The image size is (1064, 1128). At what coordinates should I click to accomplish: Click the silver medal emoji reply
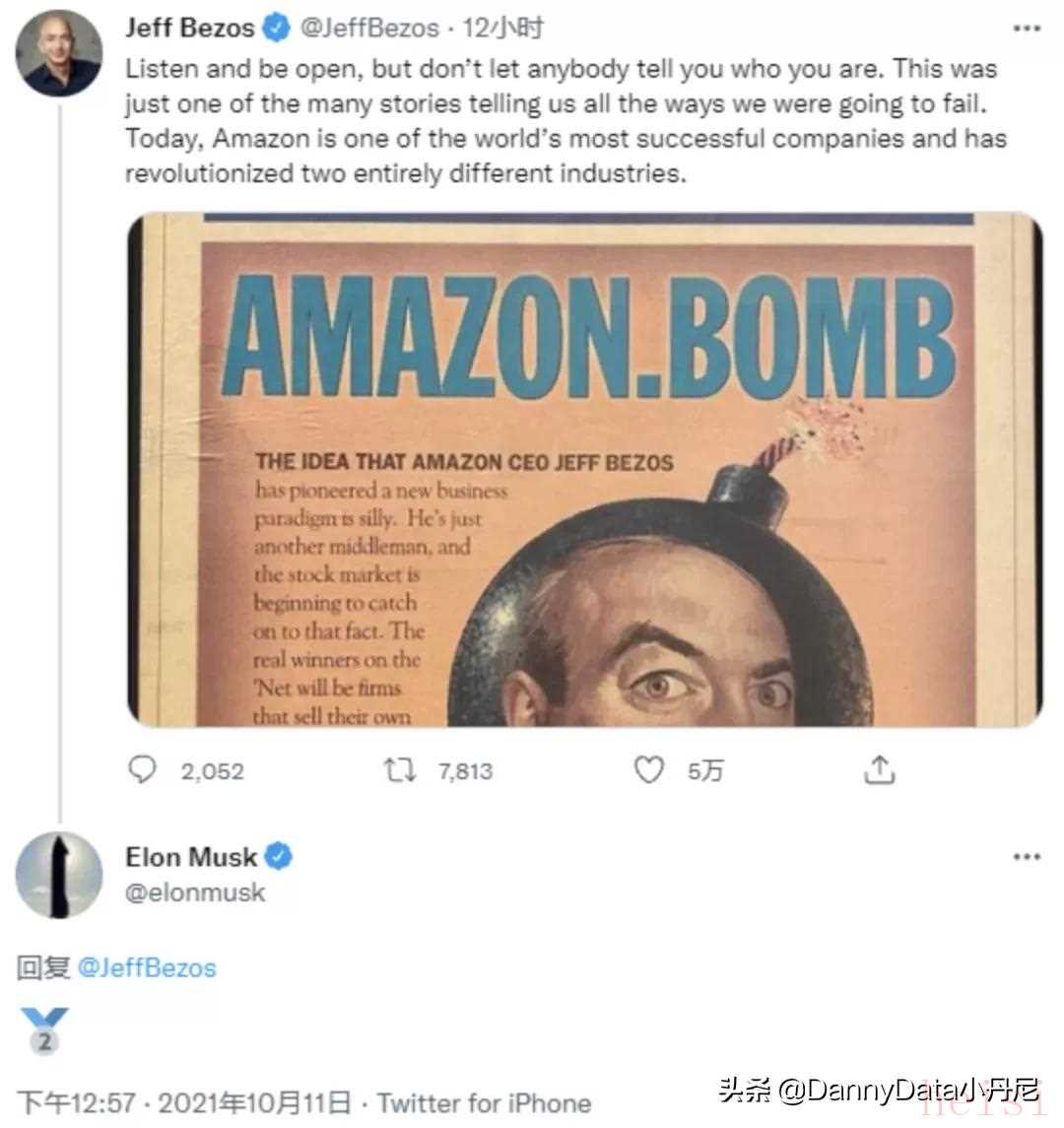[43, 1031]
